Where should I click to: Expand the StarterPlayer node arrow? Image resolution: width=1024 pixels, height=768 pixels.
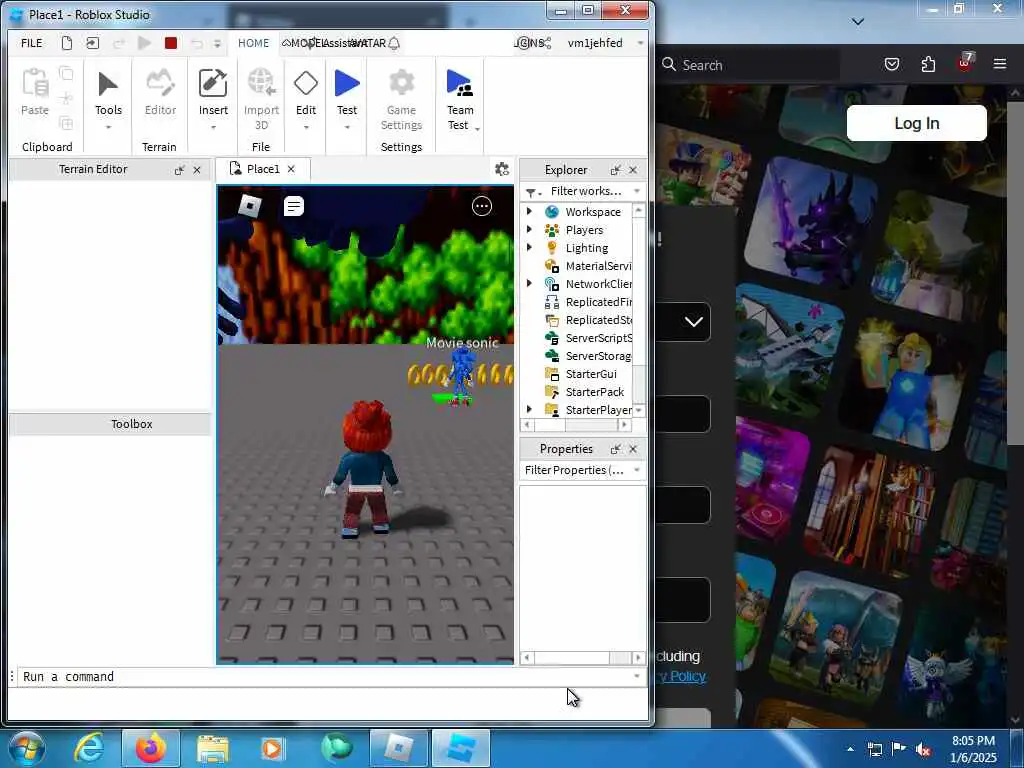click(530, 409)
